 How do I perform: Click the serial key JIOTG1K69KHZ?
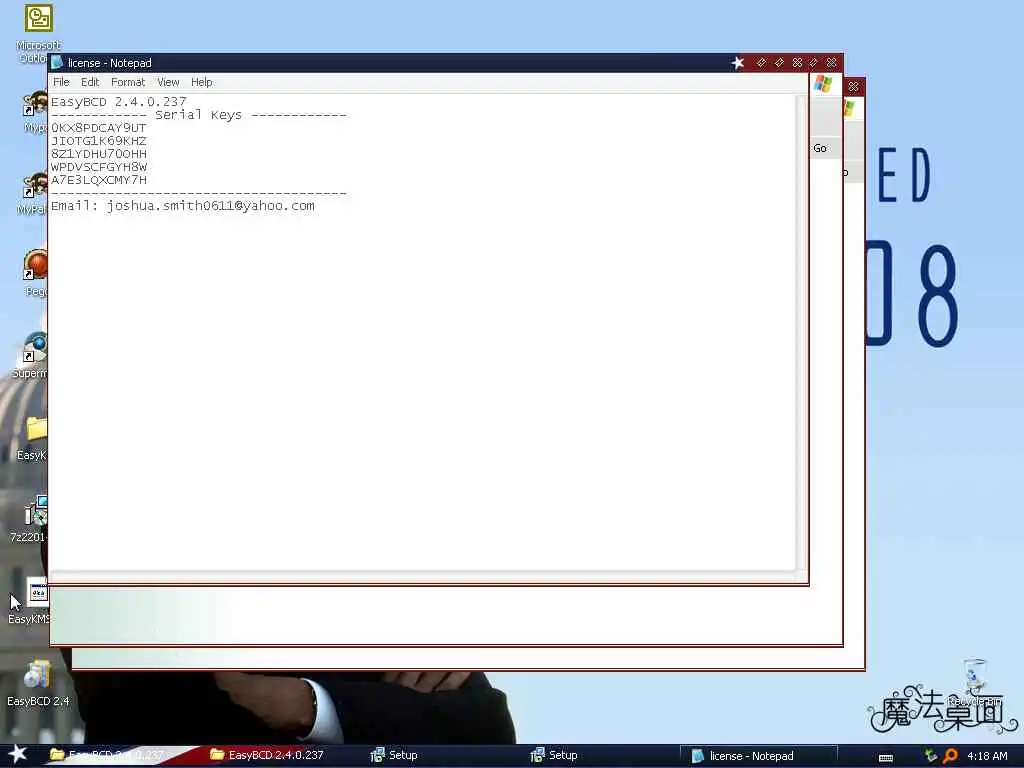pos(99,141)
